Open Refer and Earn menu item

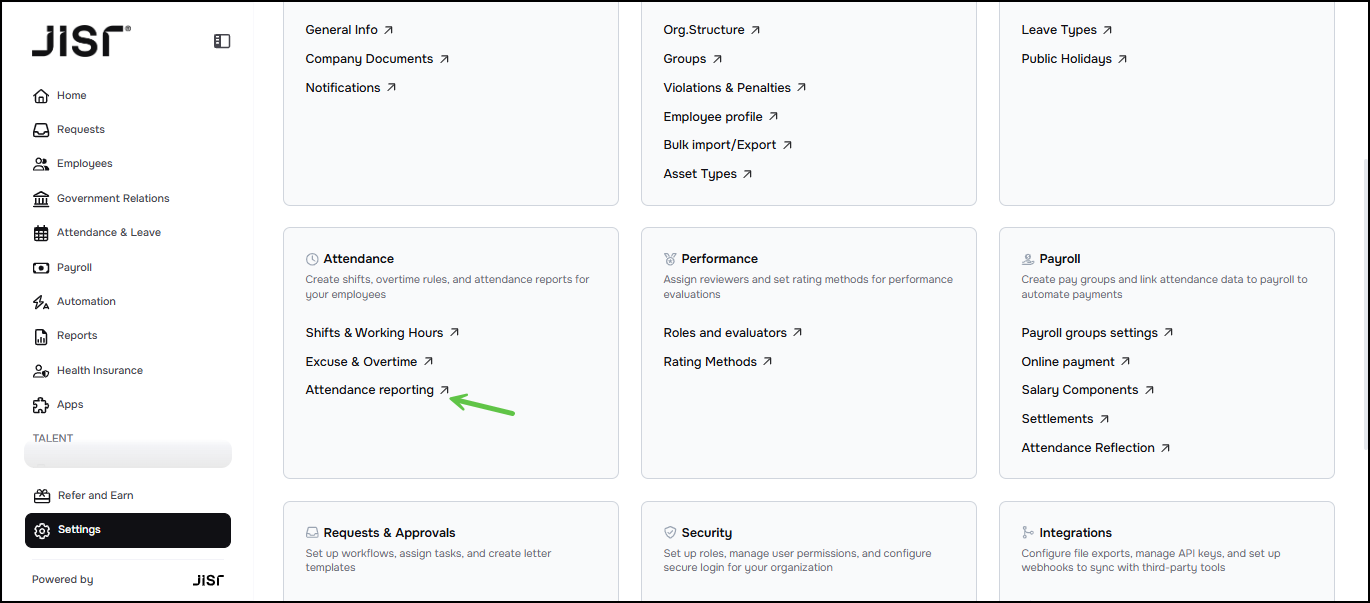[x=95, y=496]
